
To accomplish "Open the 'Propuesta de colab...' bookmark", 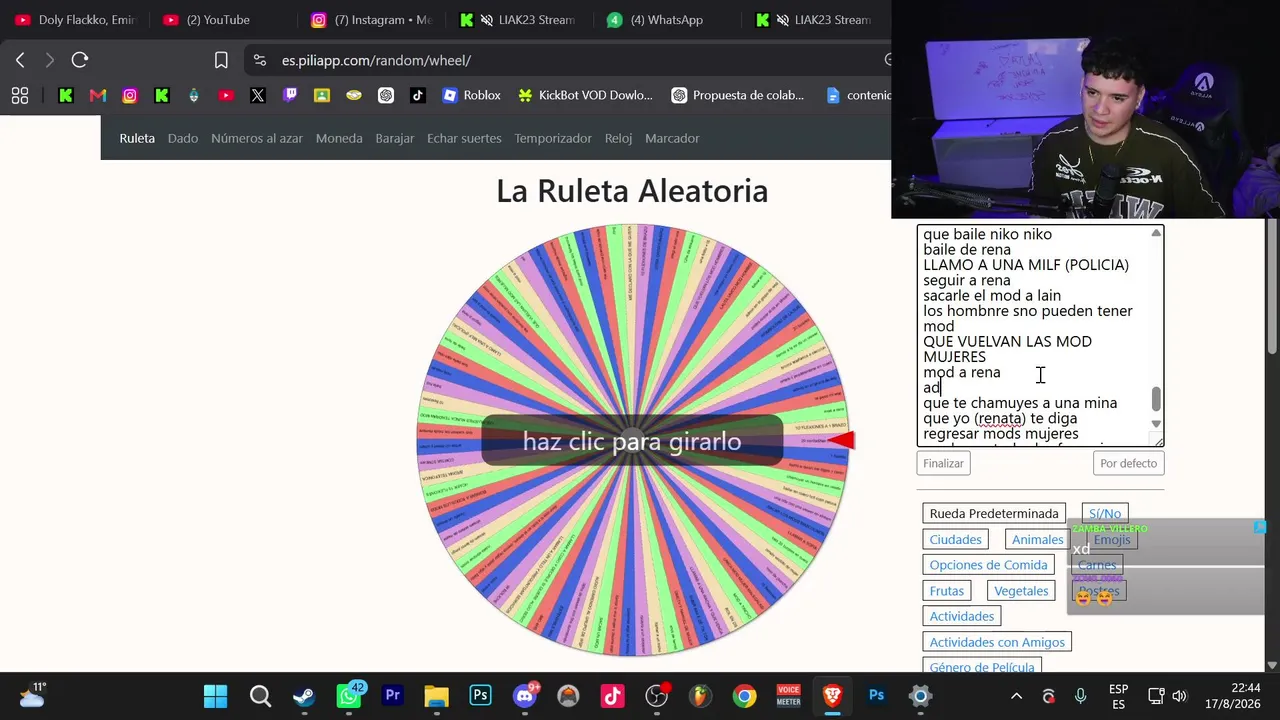I will pos(738,95).
